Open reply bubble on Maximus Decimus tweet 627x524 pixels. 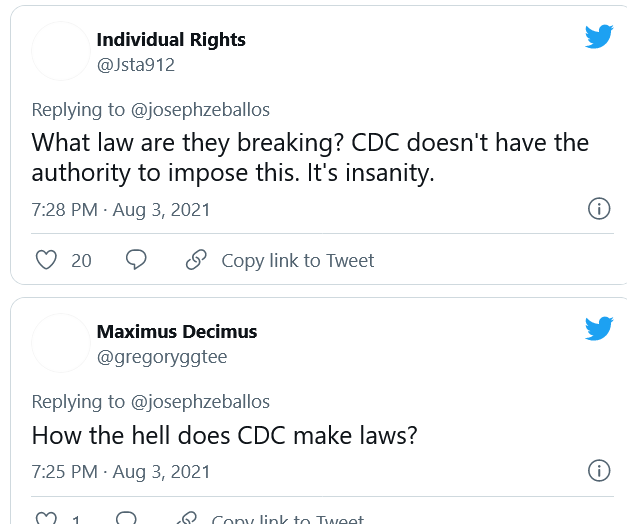click(126, 518)
